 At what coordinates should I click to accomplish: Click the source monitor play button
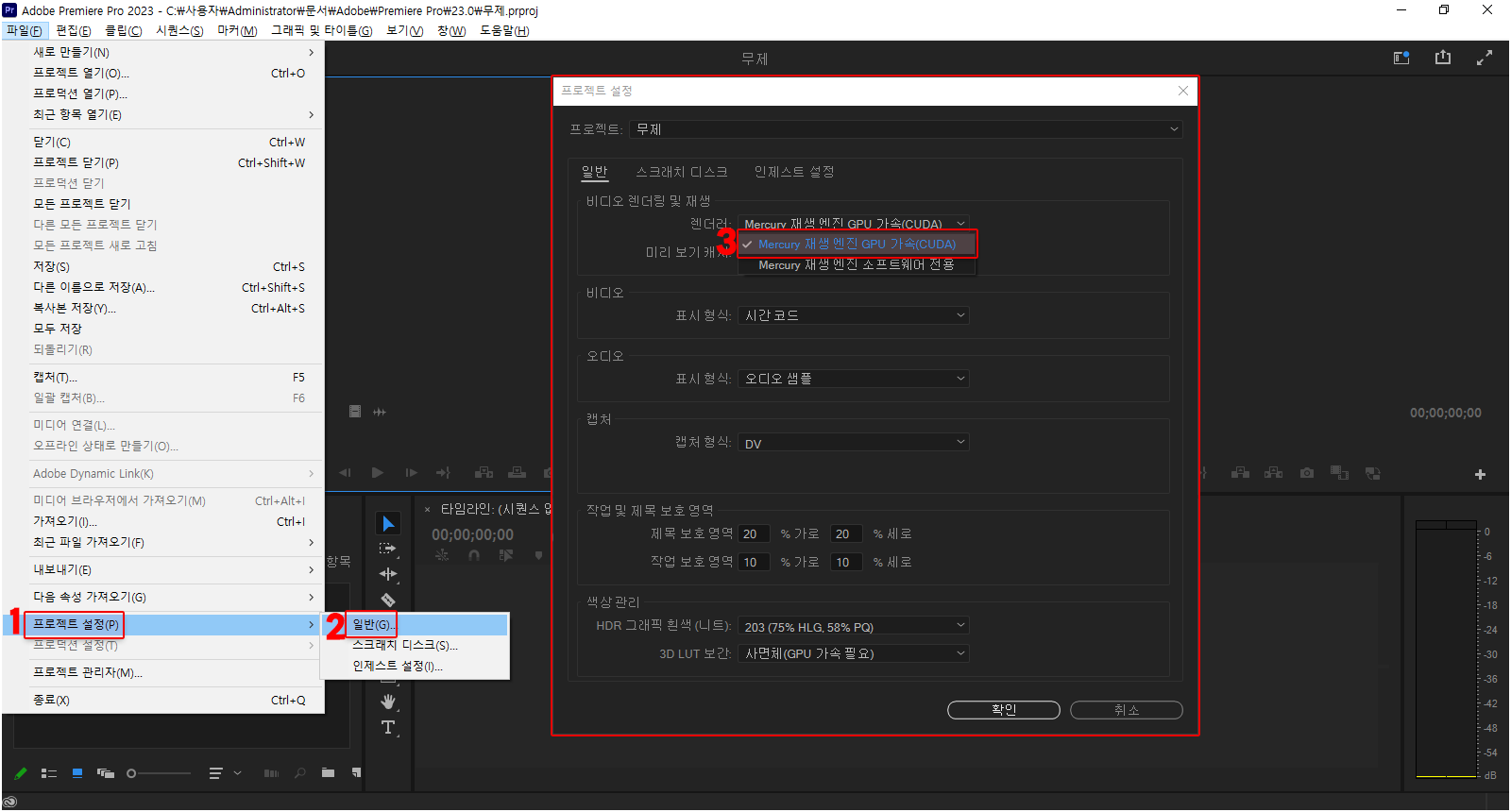[x=378, y=473]
